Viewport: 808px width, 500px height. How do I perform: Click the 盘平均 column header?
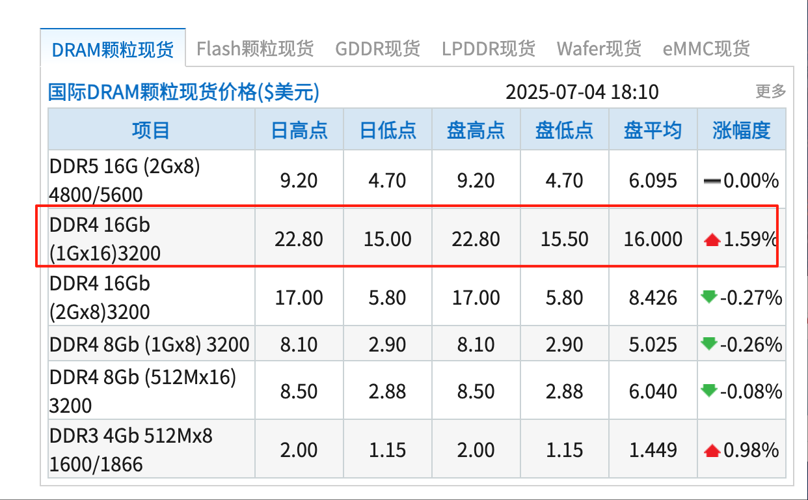coord(653,130)
